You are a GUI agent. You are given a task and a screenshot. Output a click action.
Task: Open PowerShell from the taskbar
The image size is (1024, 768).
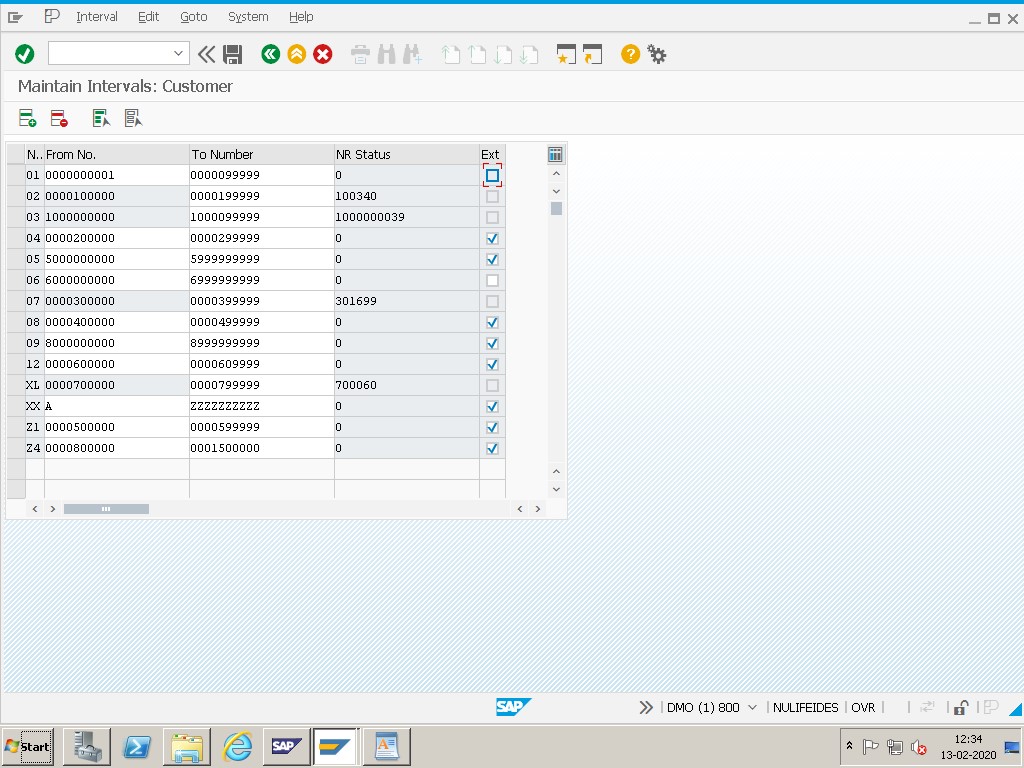click(x=137, y=746)
